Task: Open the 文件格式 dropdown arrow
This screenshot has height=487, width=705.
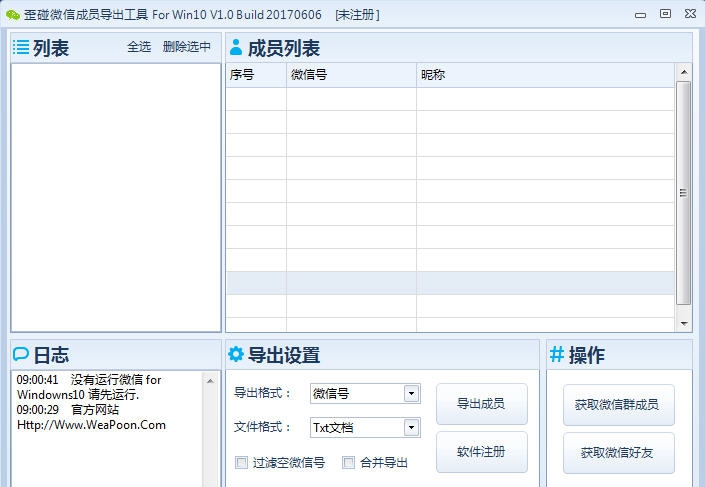Action: (x=411, y=427)
